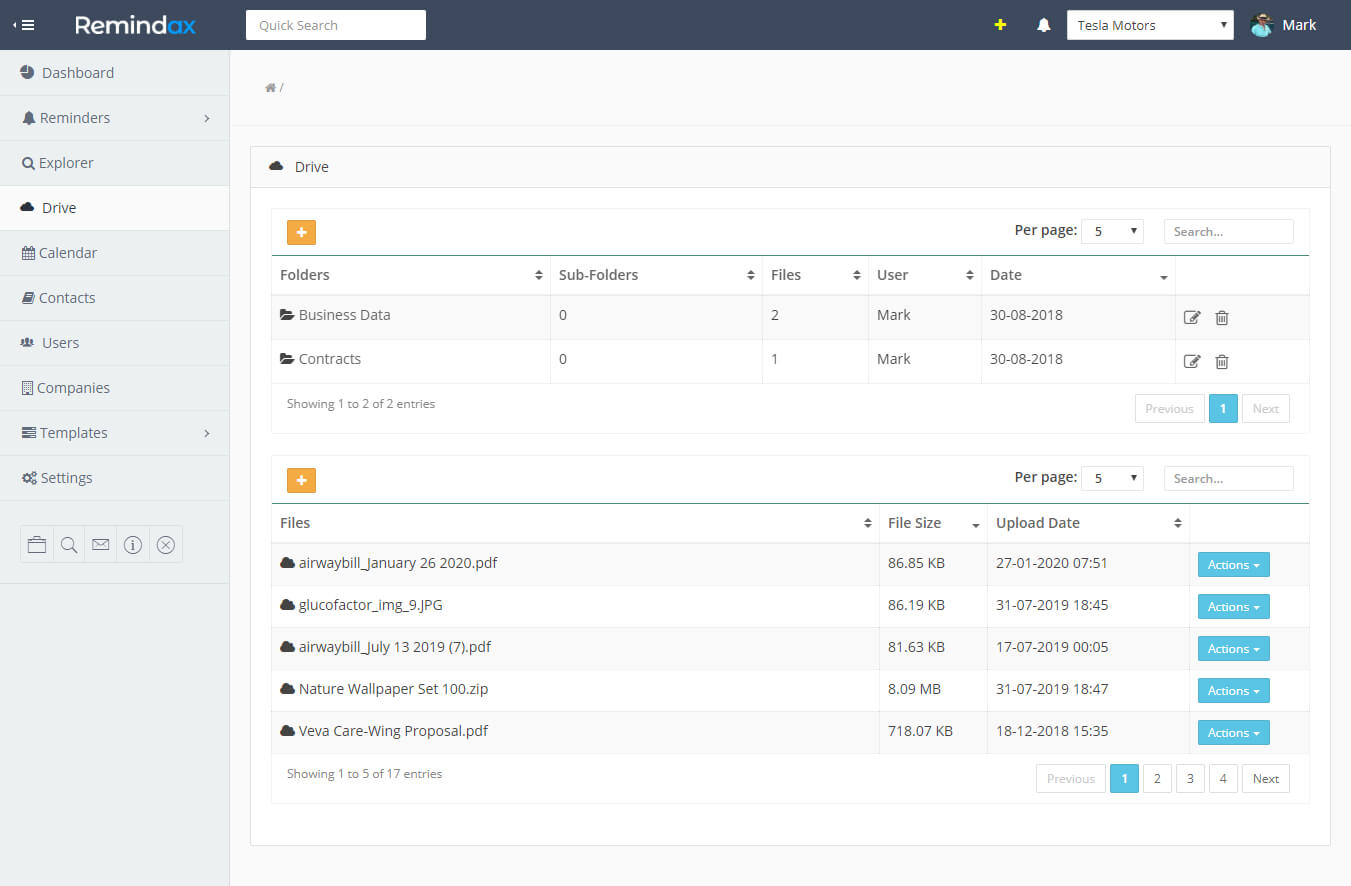
Task: Add a new folder with orange plus
Action: [x=301, y=232]
